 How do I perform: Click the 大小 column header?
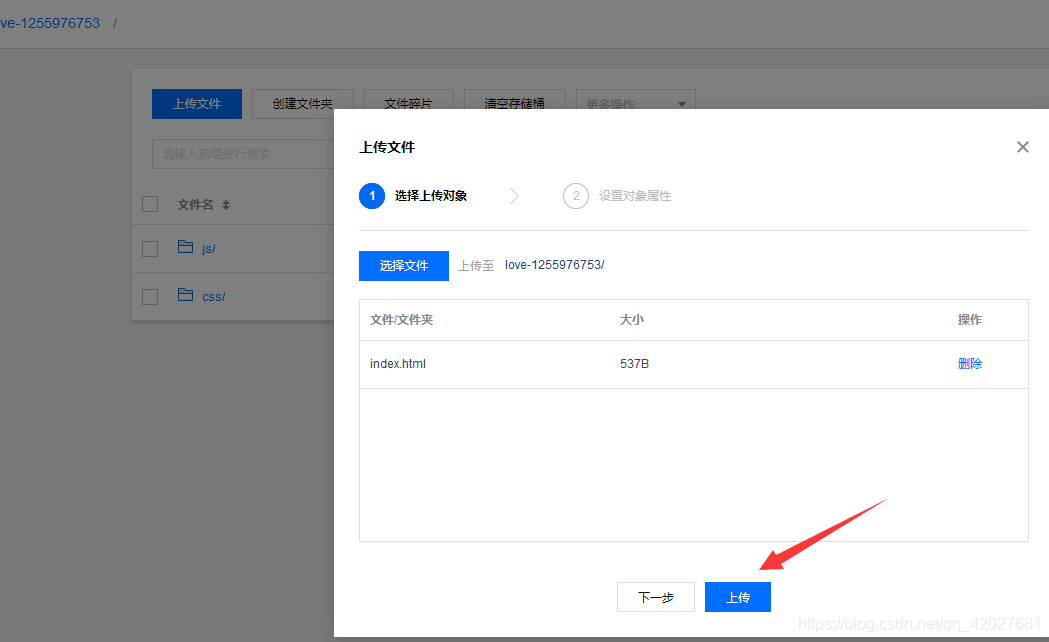click(632, 320)
